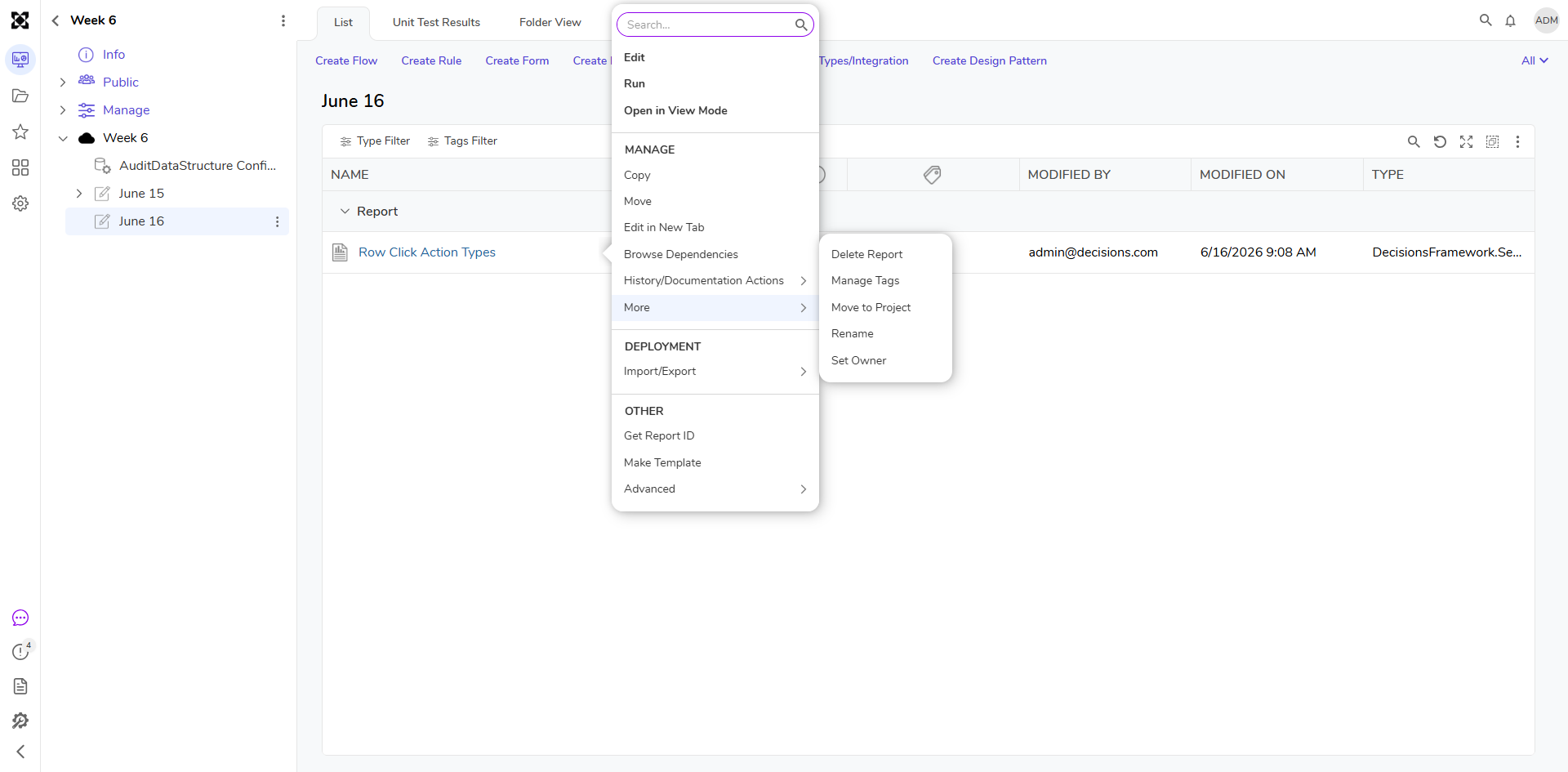Open the dashboard grid sidebar icon
The width and height of the screenshot is (1568, 772).
(x=20, y=167)
